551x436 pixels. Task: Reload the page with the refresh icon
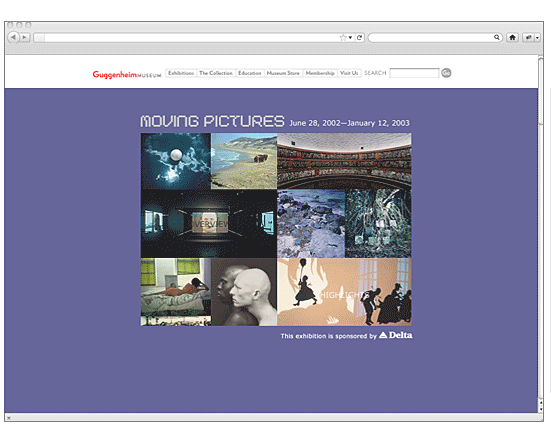(359, 38)
